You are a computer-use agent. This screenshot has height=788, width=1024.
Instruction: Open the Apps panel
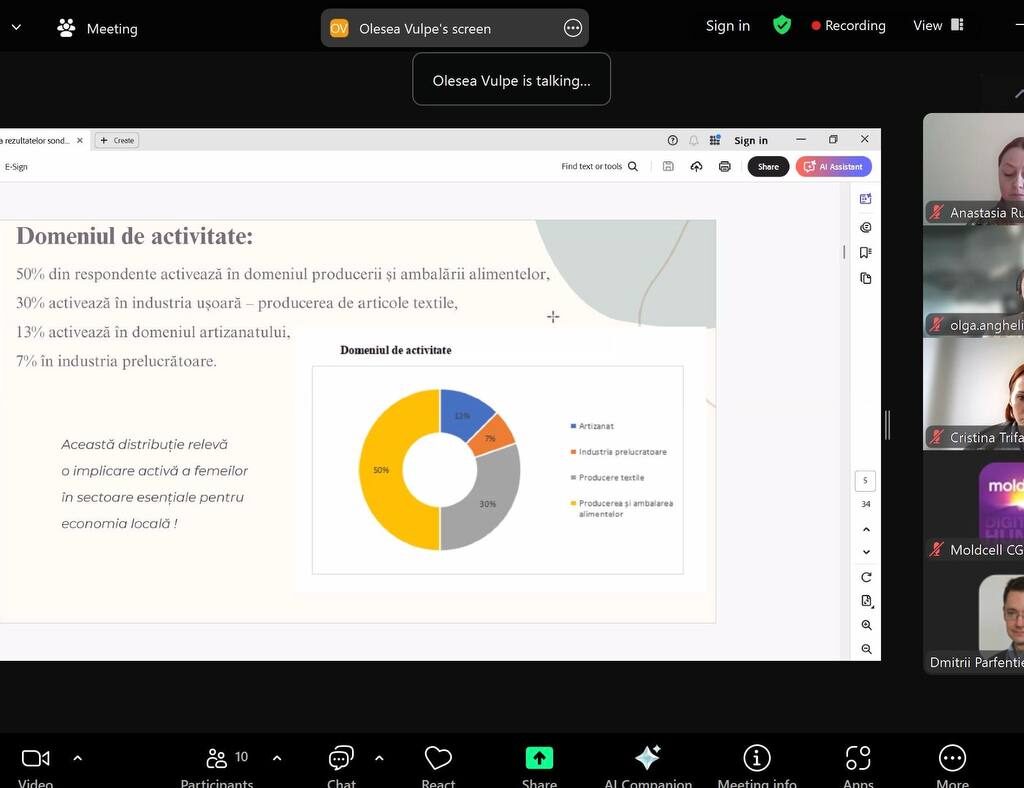point(858,759)
